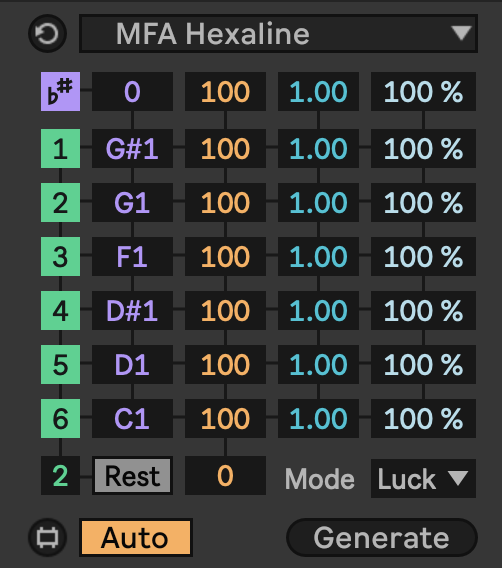This screenshot has width=502, height=568.
Task: Toggle the orange Auto button
Action: pyautogui.click(x=136, y=538)
